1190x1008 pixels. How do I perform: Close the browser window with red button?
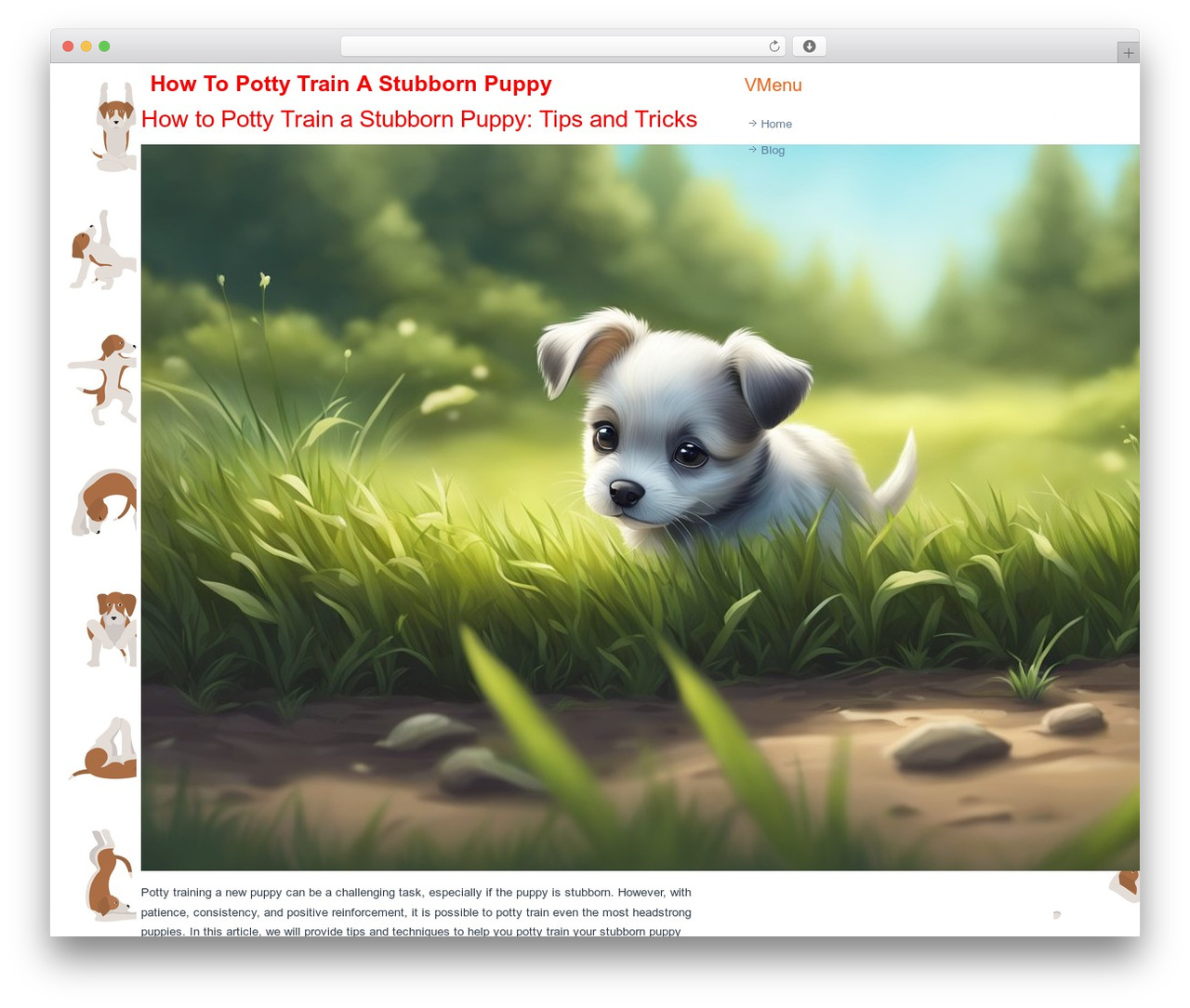coord(68,46)
